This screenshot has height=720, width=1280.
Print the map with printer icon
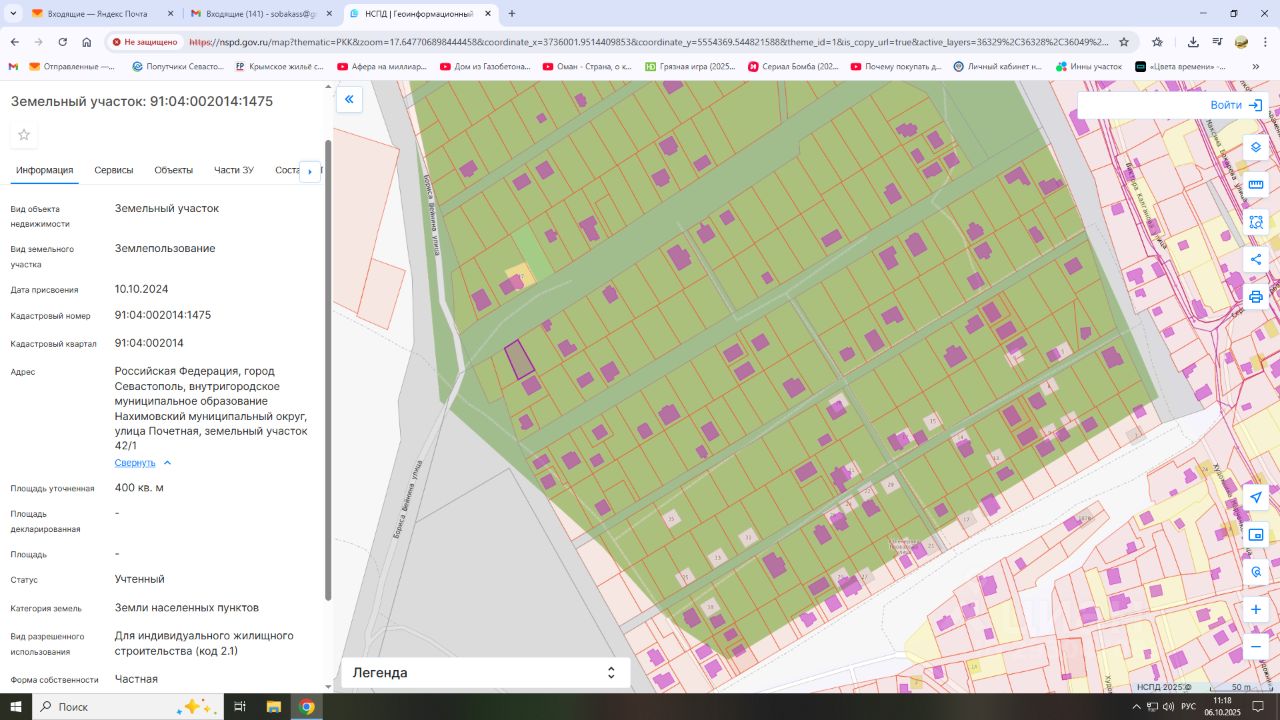click(1256, 297)
